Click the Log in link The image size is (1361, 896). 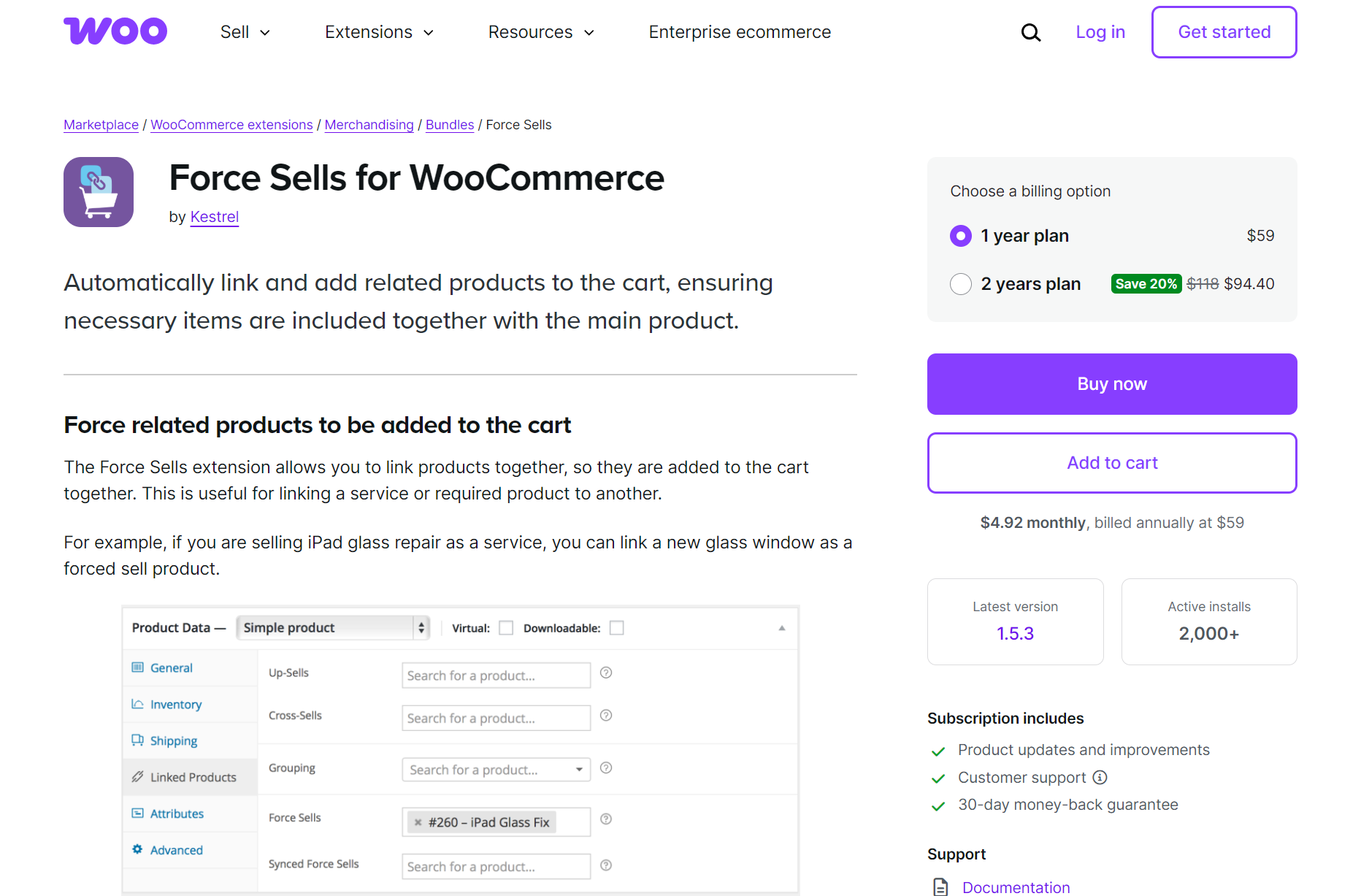click(1100, 32)
